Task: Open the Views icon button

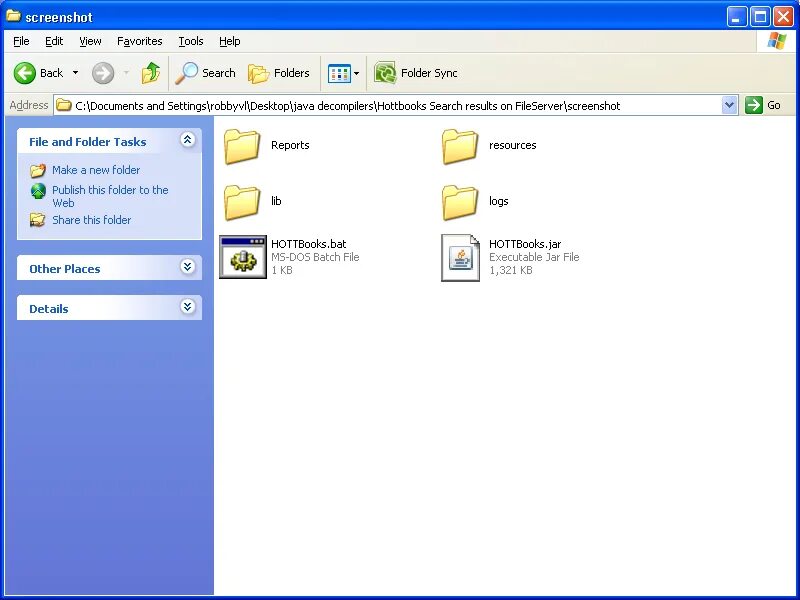Action: point(339,73)
